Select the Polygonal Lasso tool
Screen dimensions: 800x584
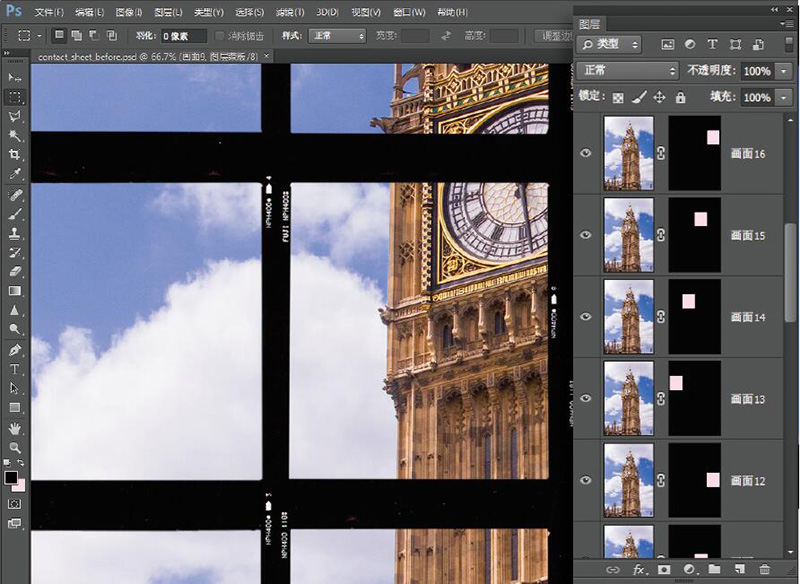pyautogui.click(x=15, y=116)
